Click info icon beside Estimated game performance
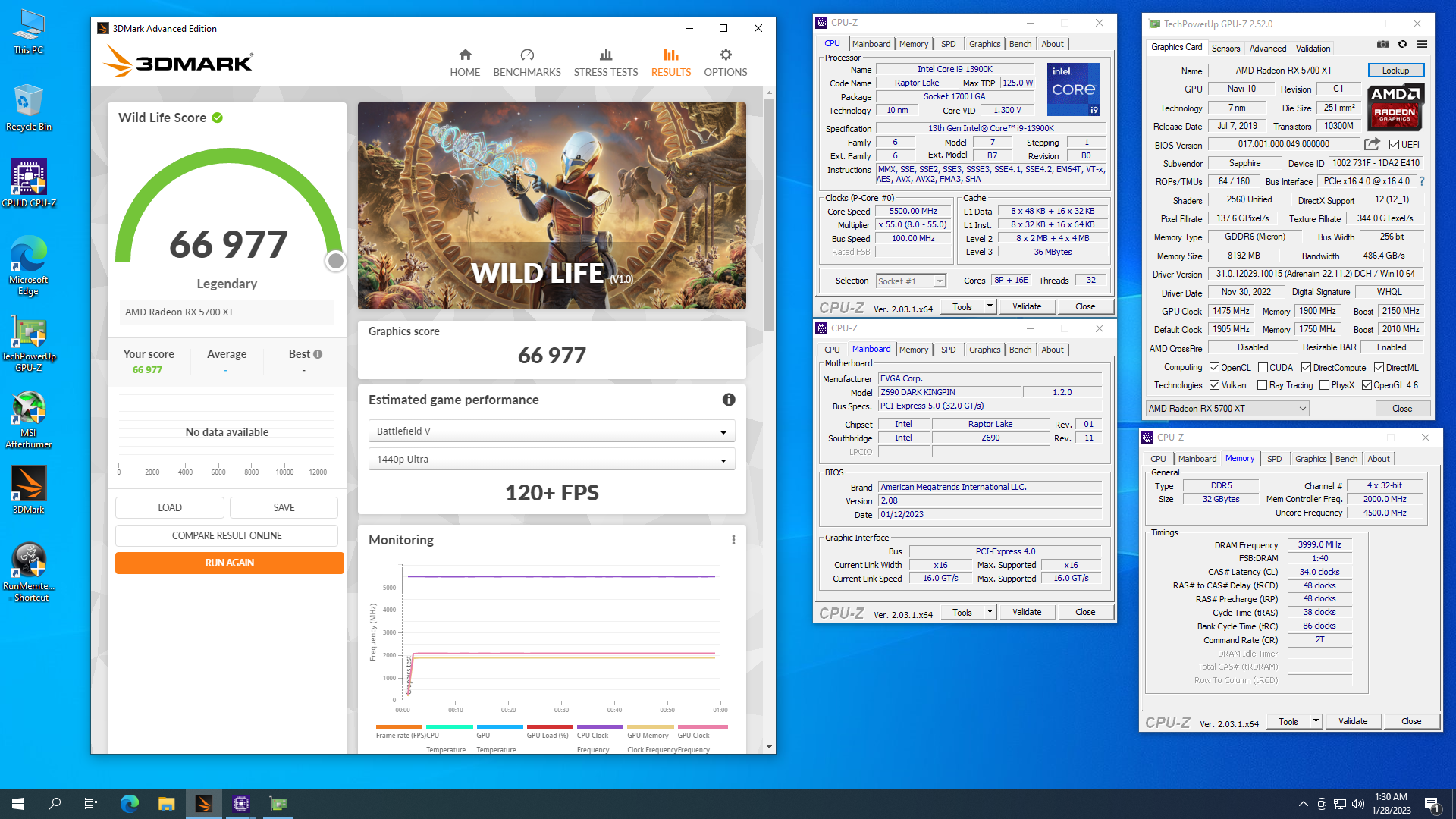Image resolution: width=1456 pixels, height=819 pixels. 729,400
